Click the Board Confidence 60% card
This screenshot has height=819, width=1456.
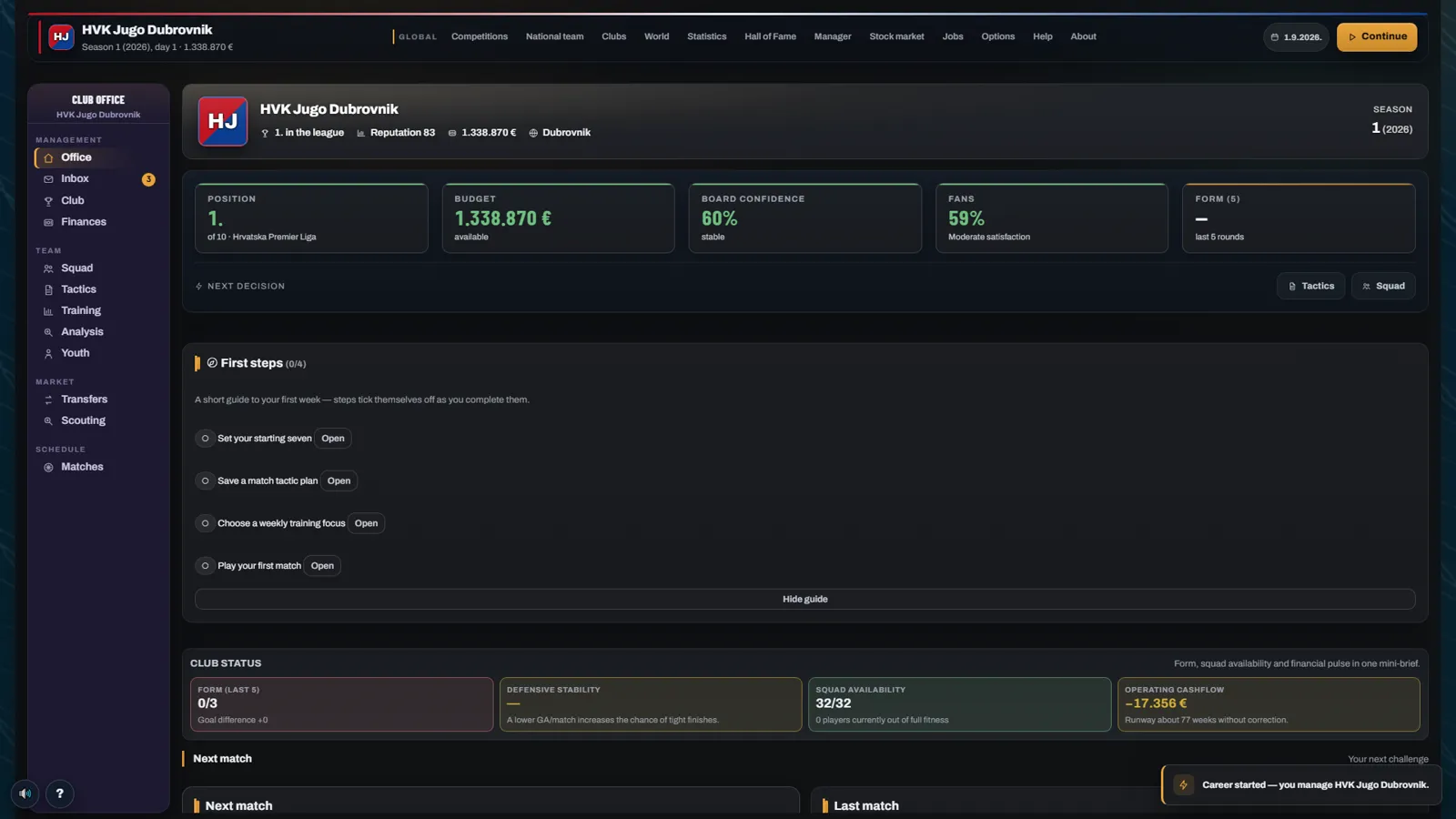coord(804,218)
